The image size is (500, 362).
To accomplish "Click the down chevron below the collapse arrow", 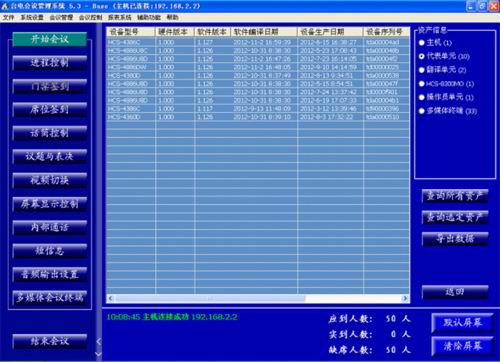I will [98, 354].
